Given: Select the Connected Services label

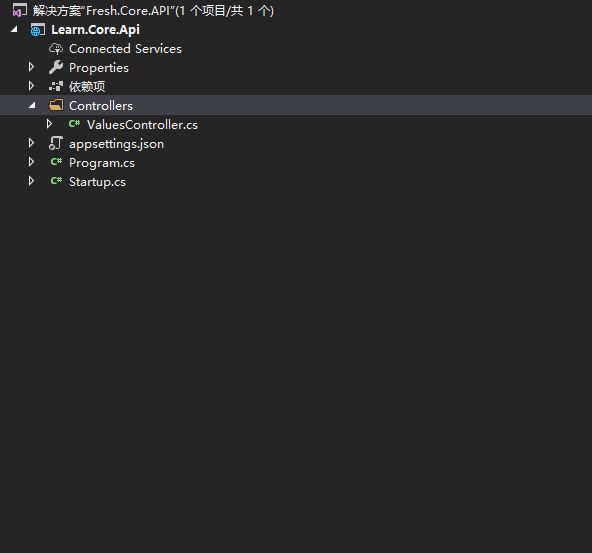Looking at the screenshot, I should 125,49.
